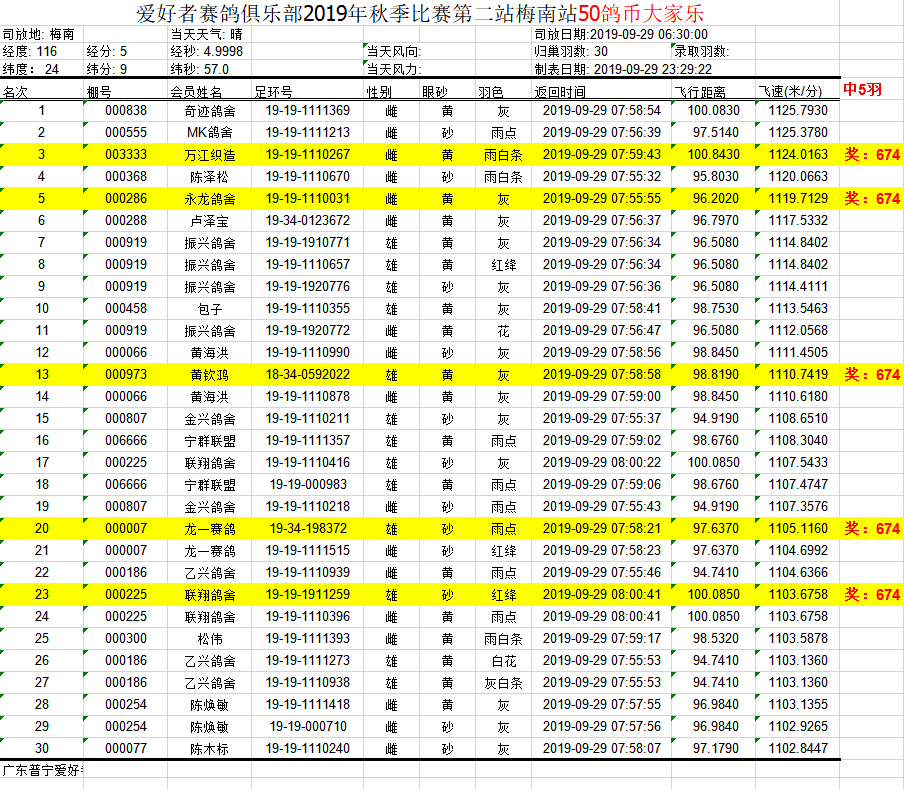Click the 司放地: 梅南 cell
904x789 pixels.
(x=42, y=34)
